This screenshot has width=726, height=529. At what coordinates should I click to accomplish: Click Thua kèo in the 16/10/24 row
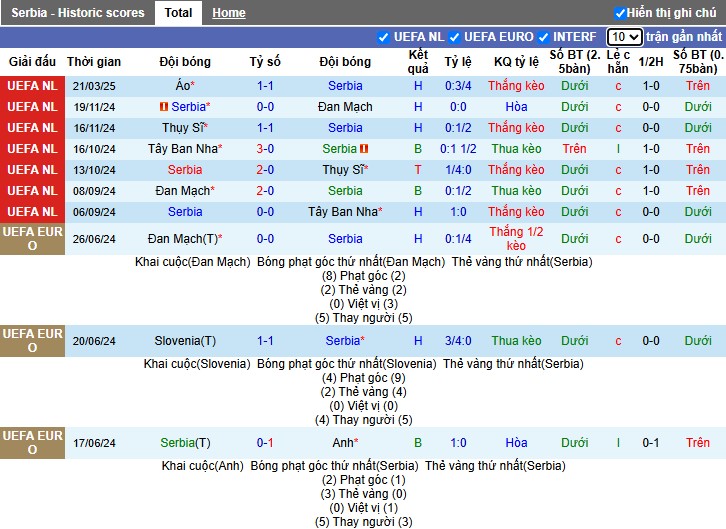point(516,149)
